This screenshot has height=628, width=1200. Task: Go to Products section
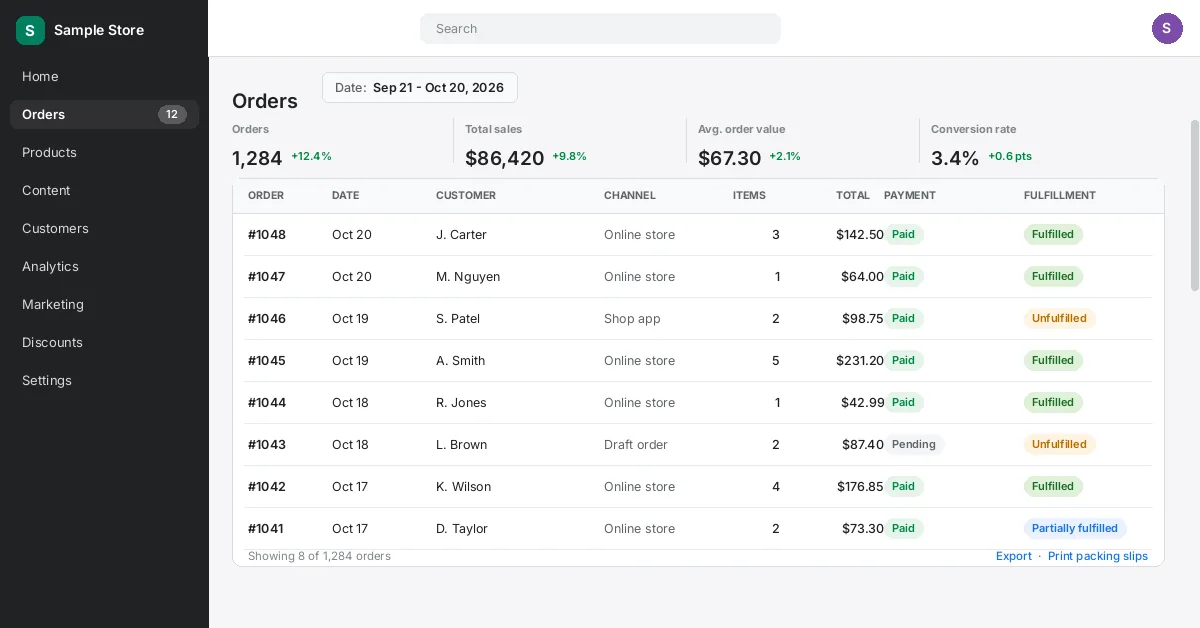pyautogui.click(x=104, y=152)
